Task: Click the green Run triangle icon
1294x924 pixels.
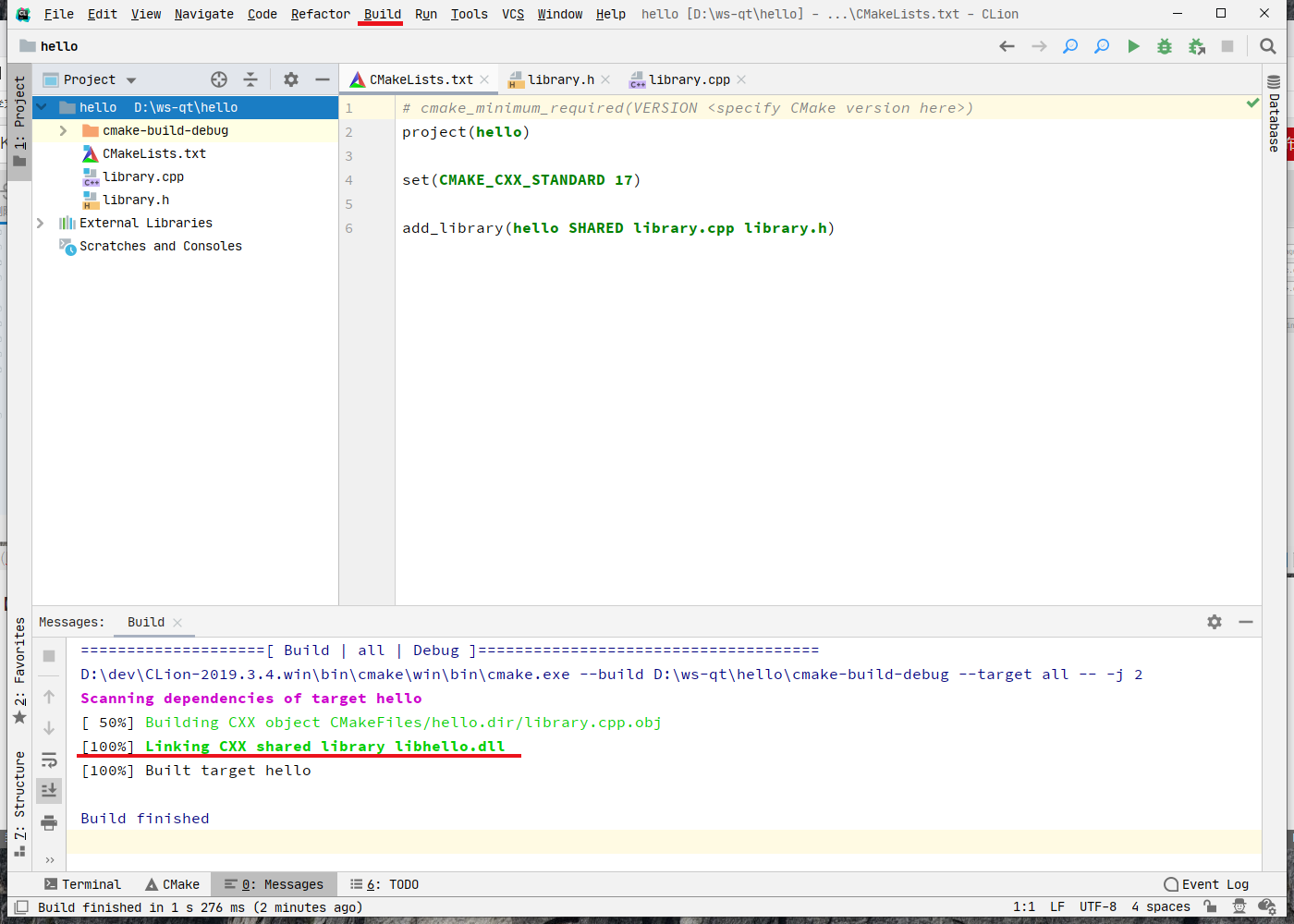Action: point(1133,46)
